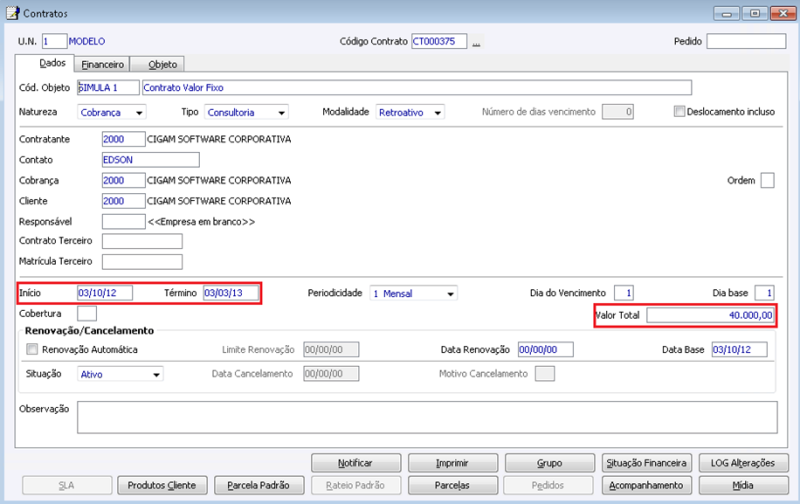The width and height of the screenshot is (800, 504).
Task: Click the Cód. Objeto field SIMULA 1
Action: (x=108, y=88)
